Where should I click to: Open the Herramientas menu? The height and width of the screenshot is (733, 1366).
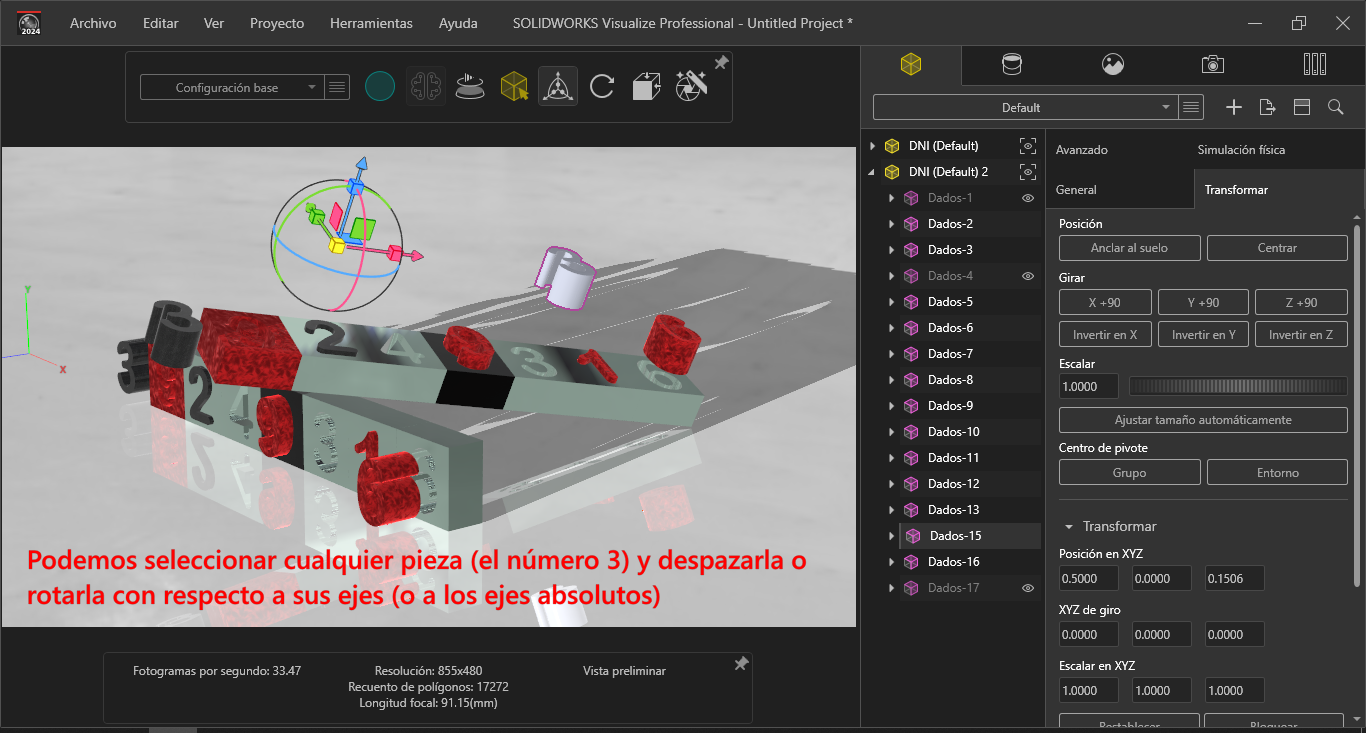tap(371, 23)
